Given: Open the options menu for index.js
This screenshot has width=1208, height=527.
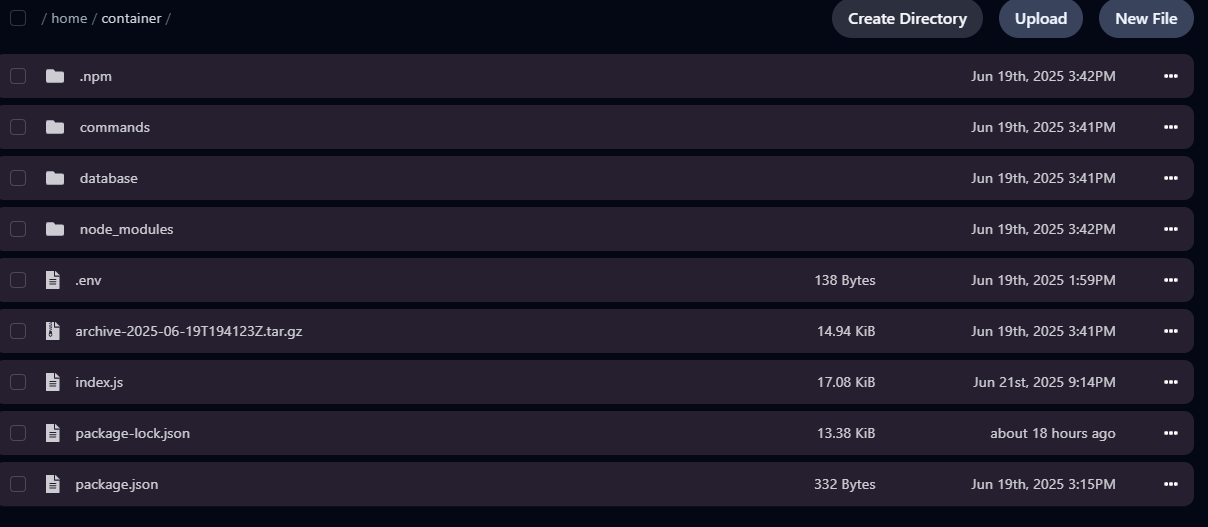Looking at the screenshot, I should pyautogui.click(x=1171, y=382).
